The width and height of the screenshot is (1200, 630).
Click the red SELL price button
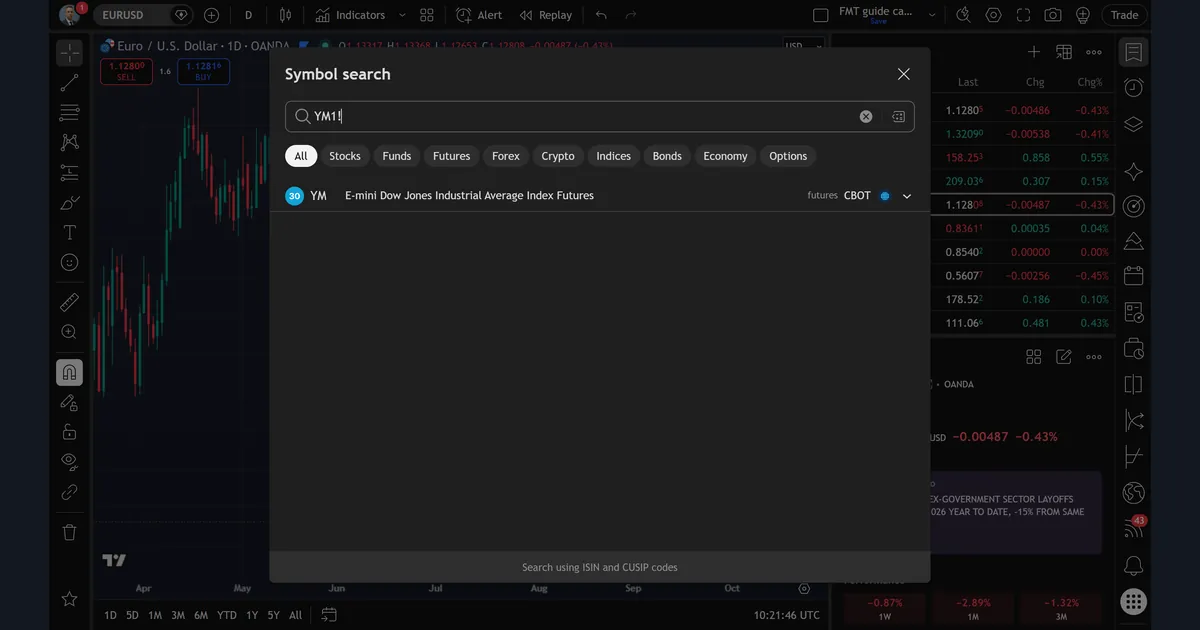click(126, 71)
